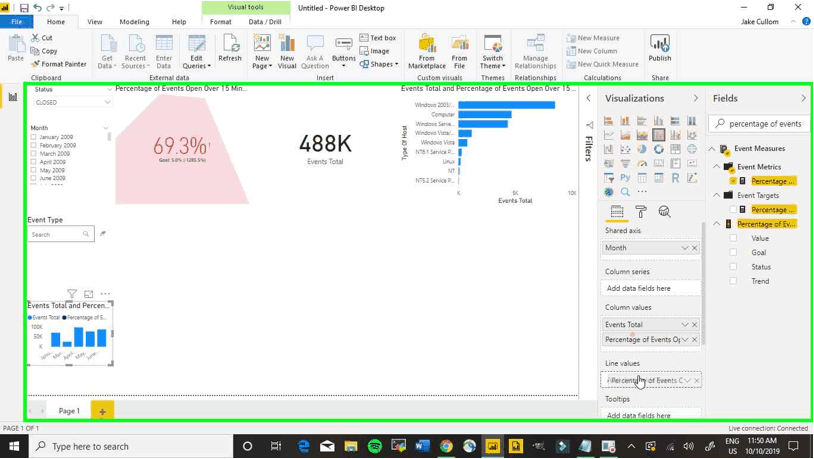This screenshot has height=459, width=814.
Task: Collapse the Visualizations pane
Action: pos(696,98)
